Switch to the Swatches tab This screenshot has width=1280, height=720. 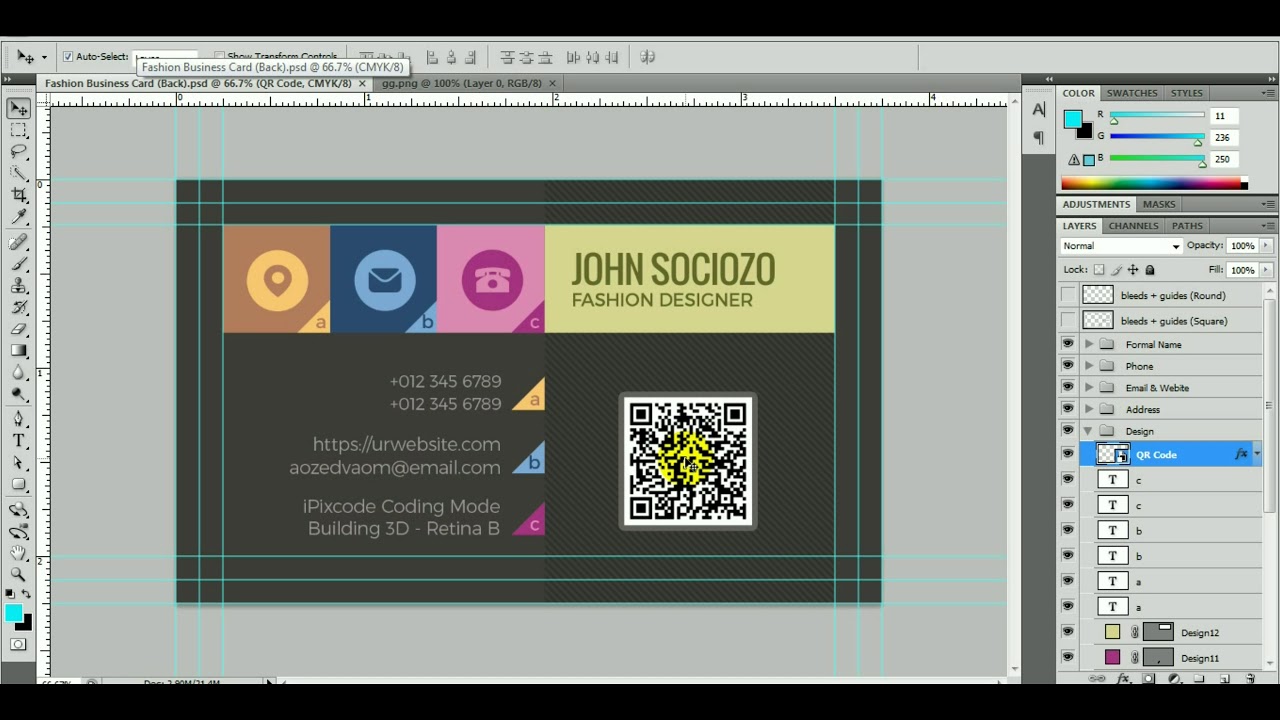point(1132,93)
